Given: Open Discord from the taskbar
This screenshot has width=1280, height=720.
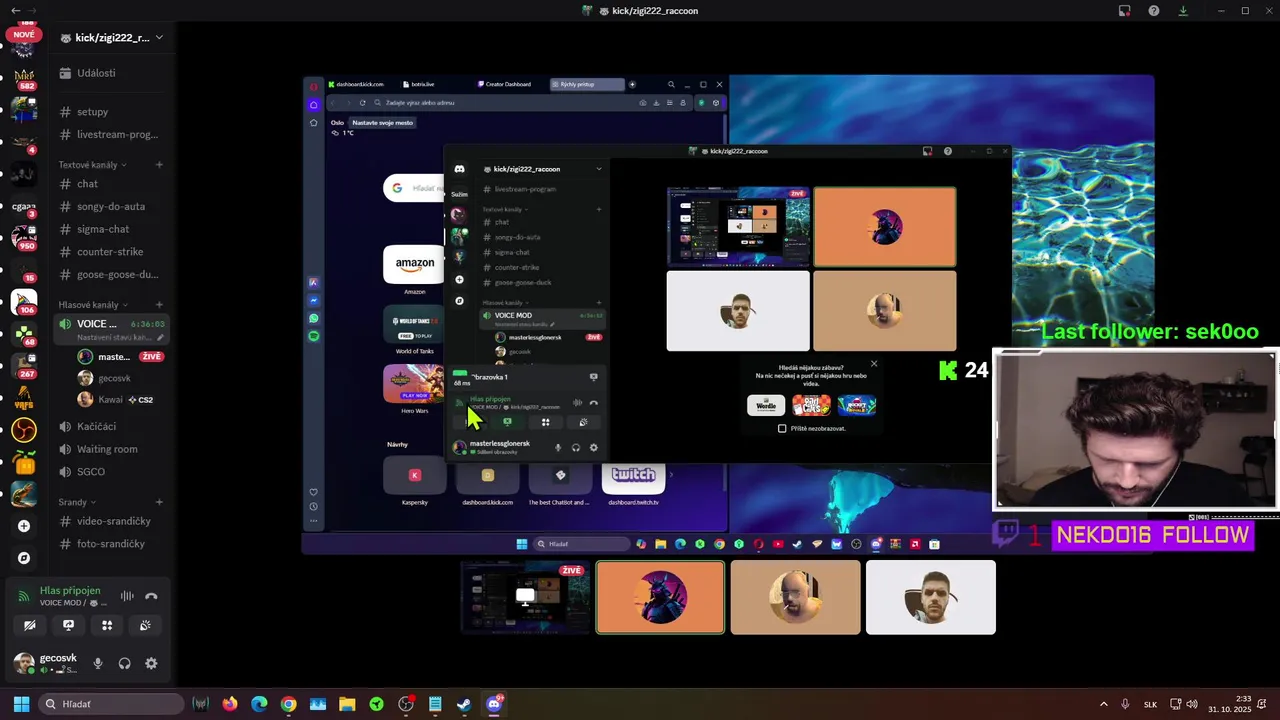Looking at the screenshot, I should (x=494, y=704).
